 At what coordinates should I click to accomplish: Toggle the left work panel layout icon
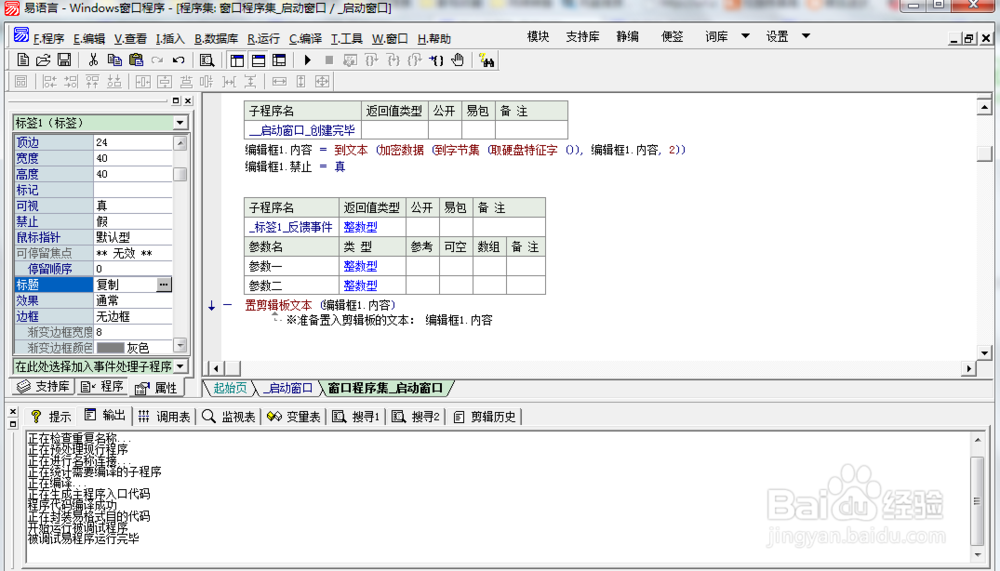coord(237,61)
